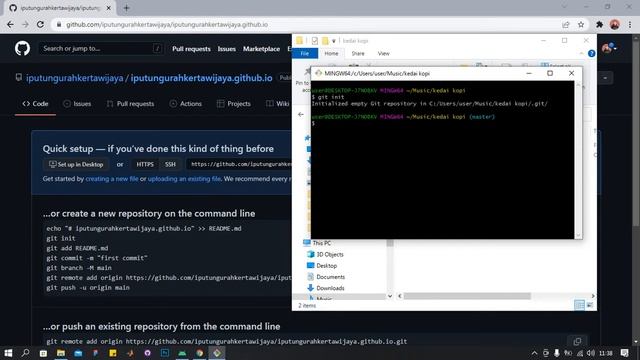This screenshot has height=360, width=640.
Task: Go forward in Chrome
Action: pyautogui.click(x=25, y=24)
